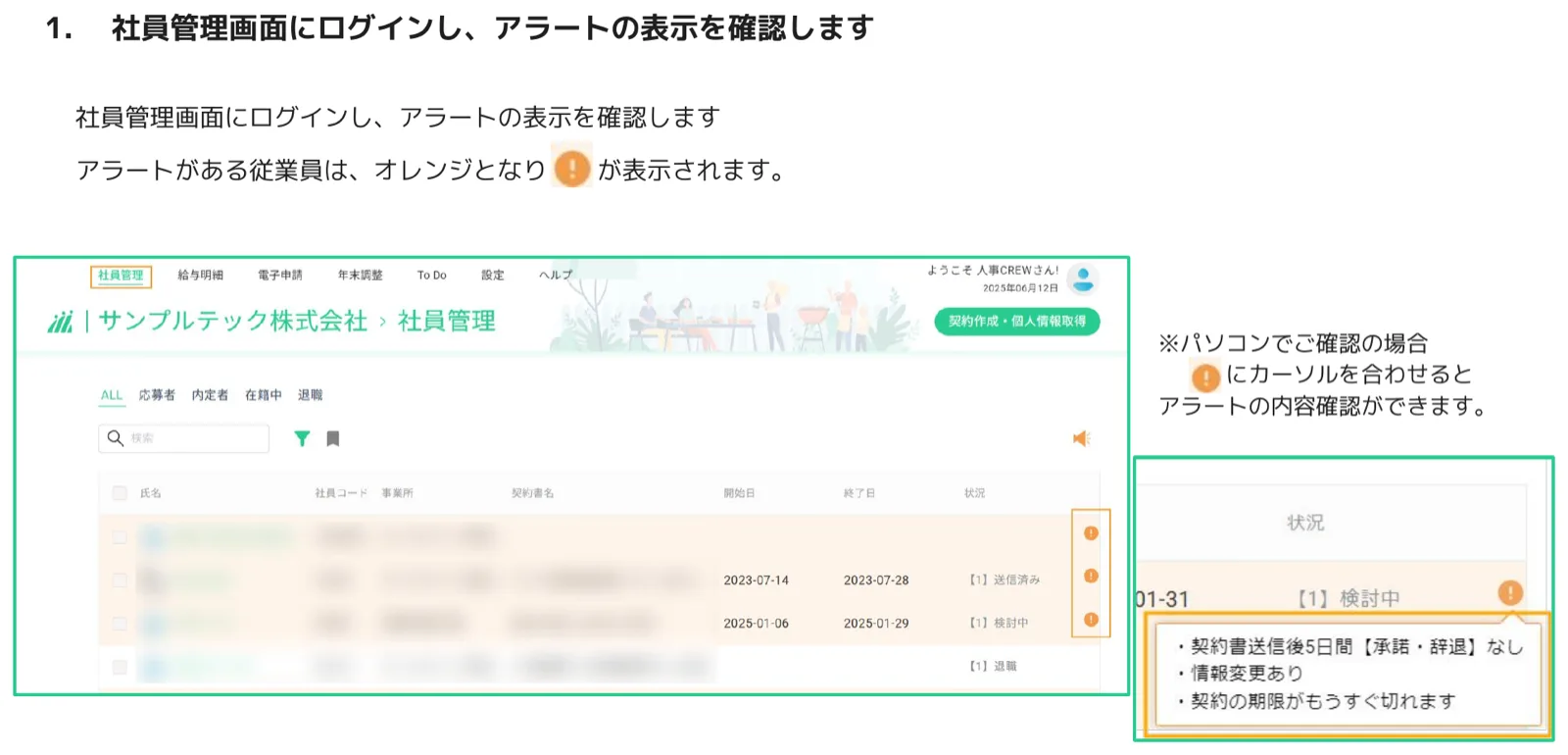The width and height of the screenshot is (1568, 755).
Task: Click the 2023-07-14 start date cell
Action: pos(756,580)
